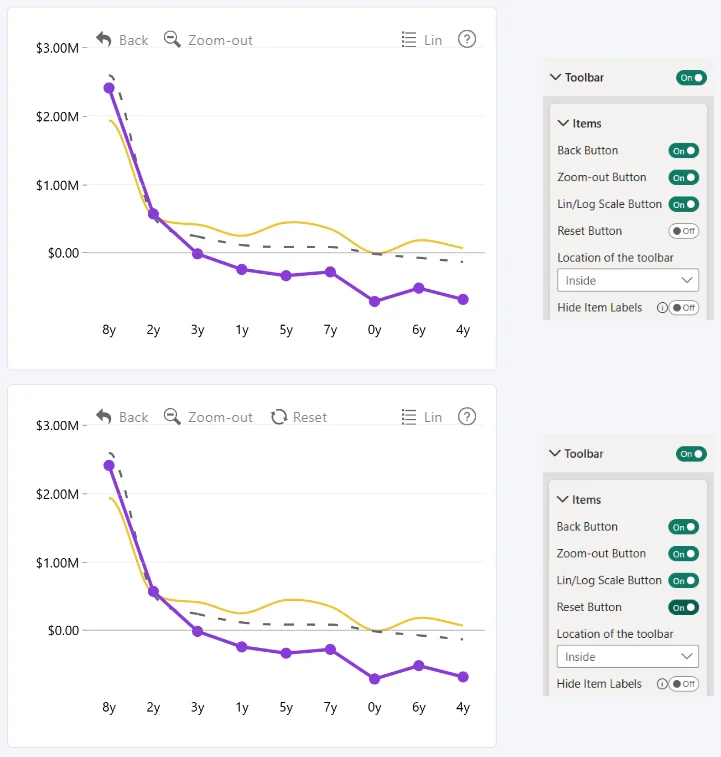Viewport: 721px width, 757px height.
Task: Click the purple data point at 5y in bottom chart
Action: tap(286, 653)
